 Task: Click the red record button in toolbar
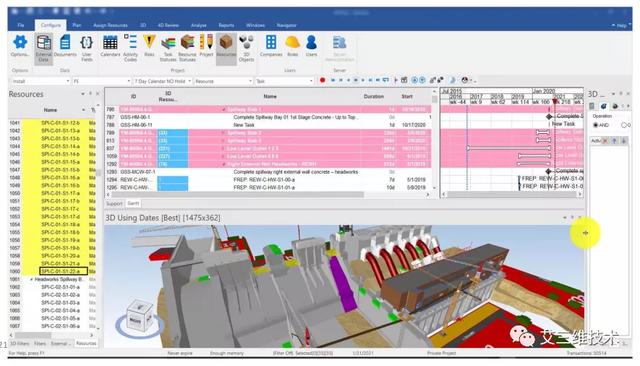point(322,80)
